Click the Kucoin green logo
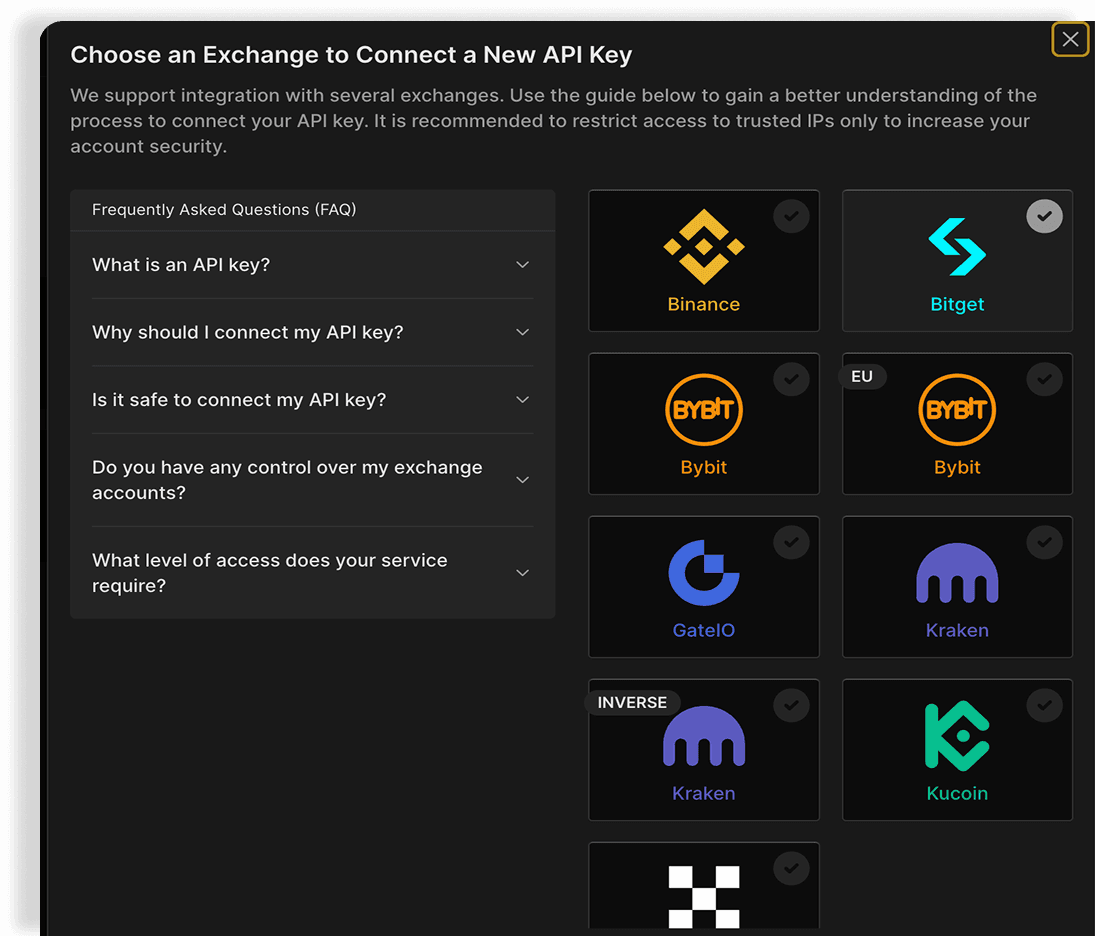 click(957, 736)
